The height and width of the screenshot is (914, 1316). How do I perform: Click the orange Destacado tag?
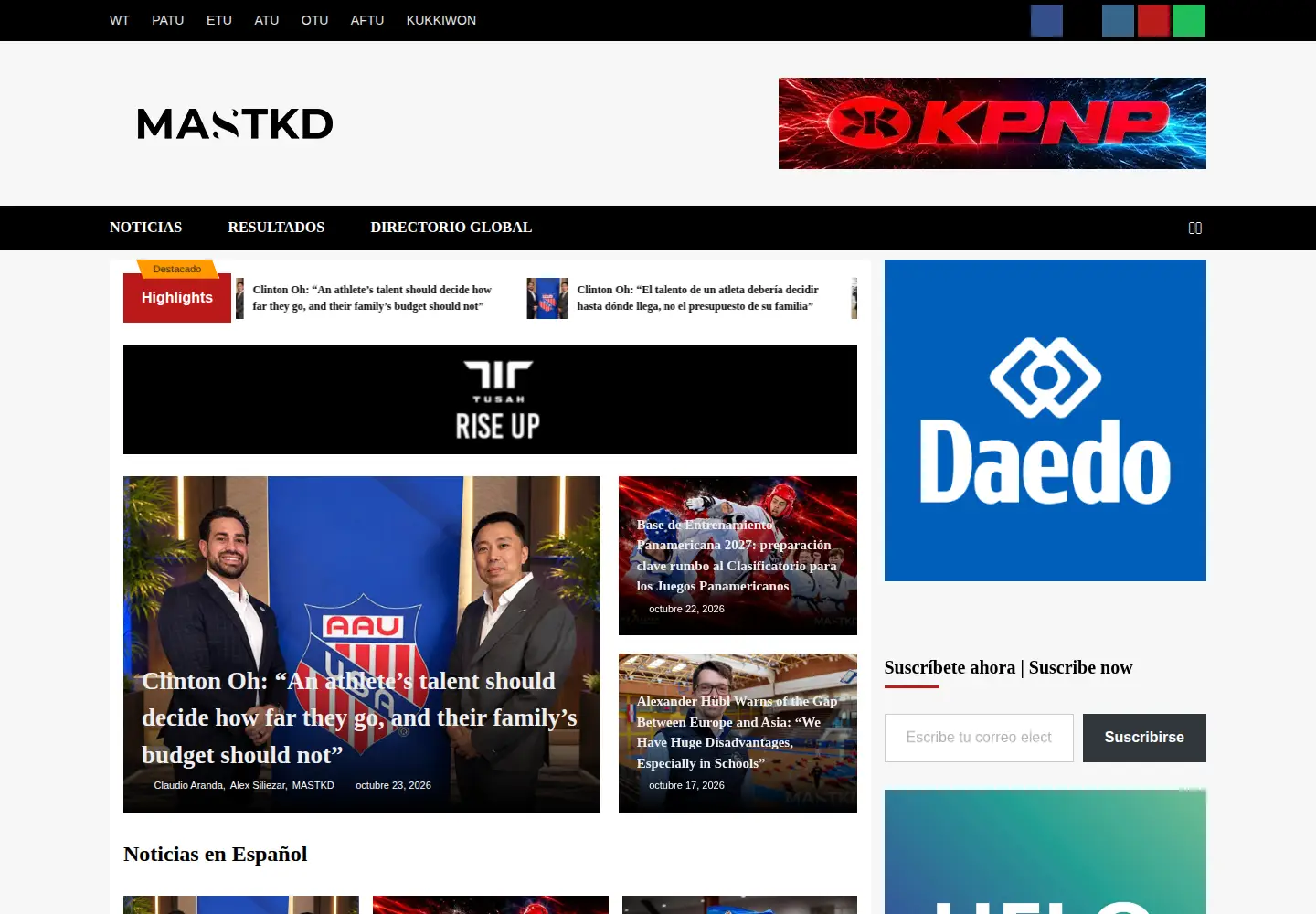pos(177,269)
